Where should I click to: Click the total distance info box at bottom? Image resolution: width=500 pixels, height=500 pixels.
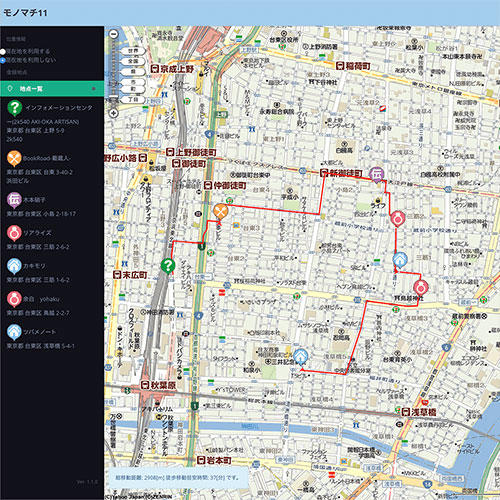point(178,478)
